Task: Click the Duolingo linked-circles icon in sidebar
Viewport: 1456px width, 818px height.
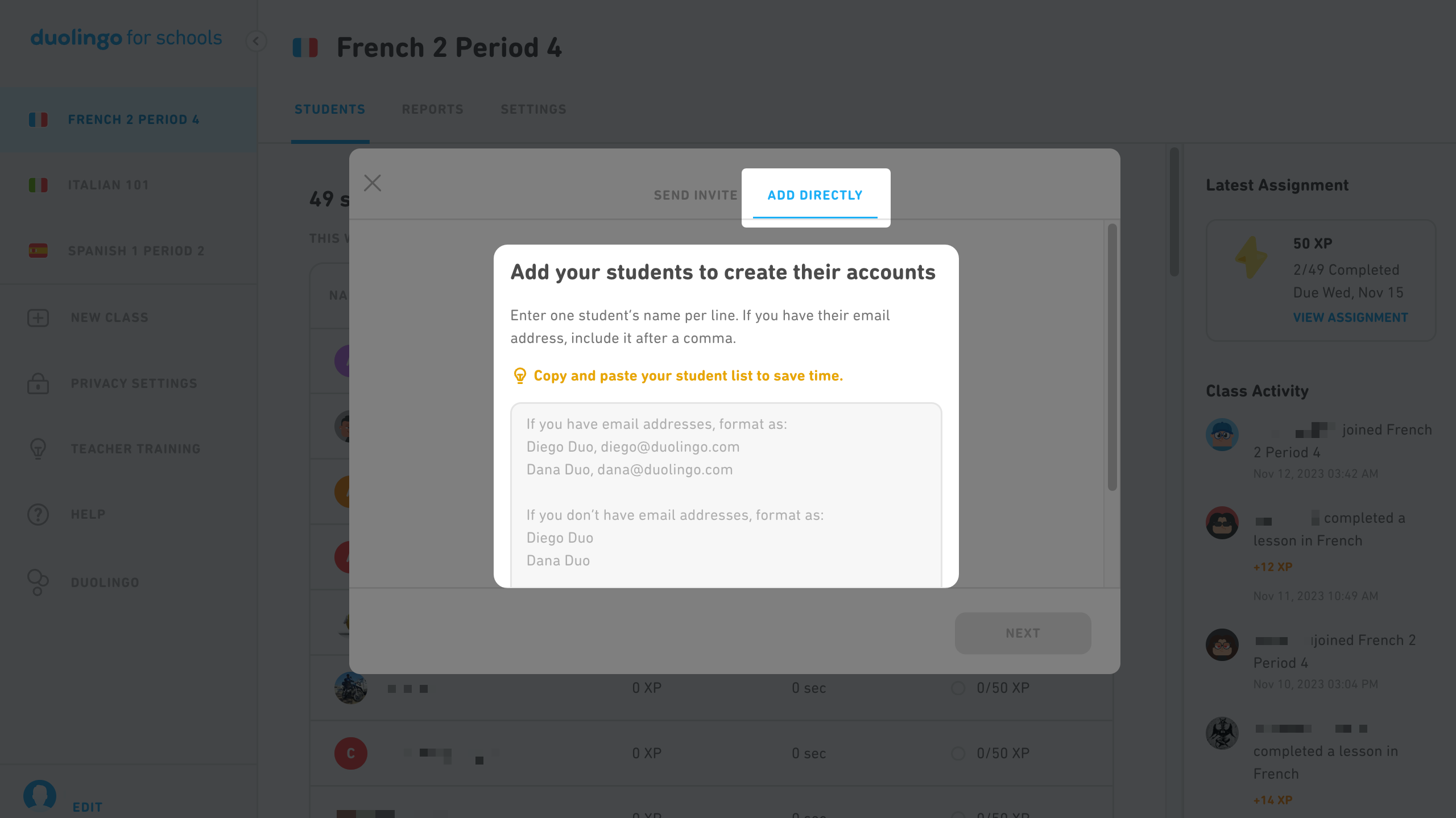Action: pyautogui.click(x=38, y=581)
